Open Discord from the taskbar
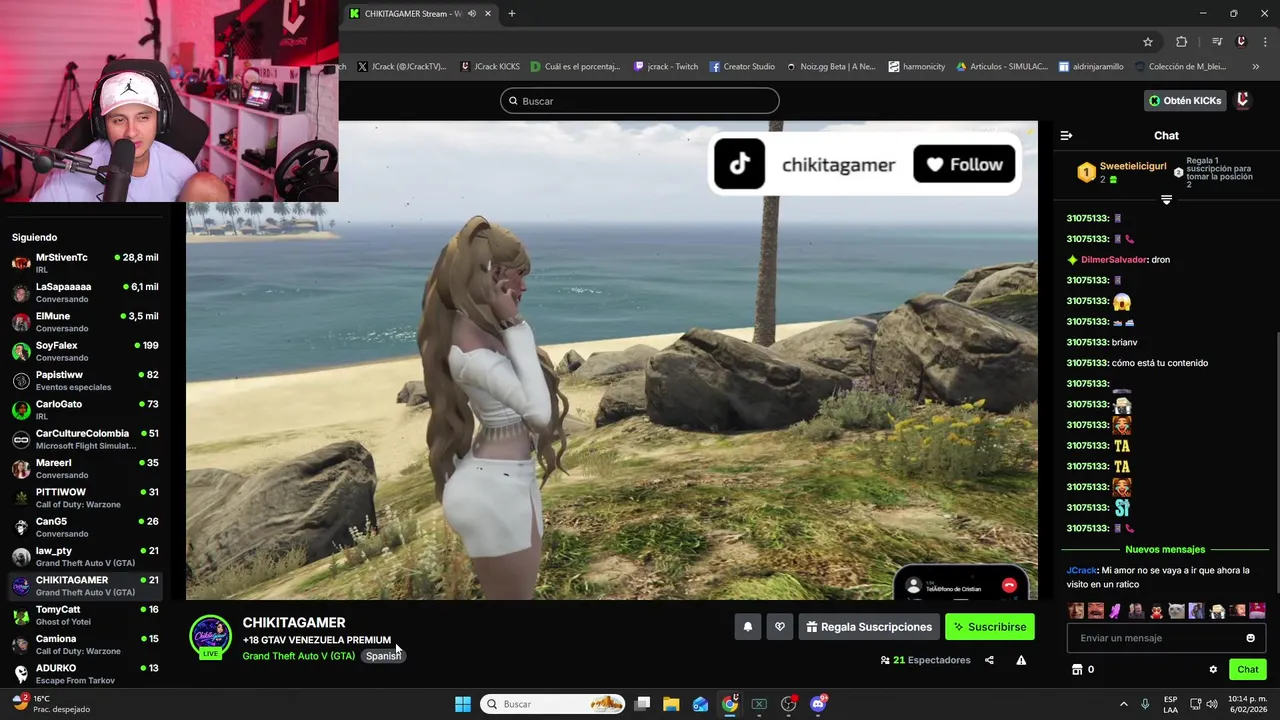 point(818,704)
